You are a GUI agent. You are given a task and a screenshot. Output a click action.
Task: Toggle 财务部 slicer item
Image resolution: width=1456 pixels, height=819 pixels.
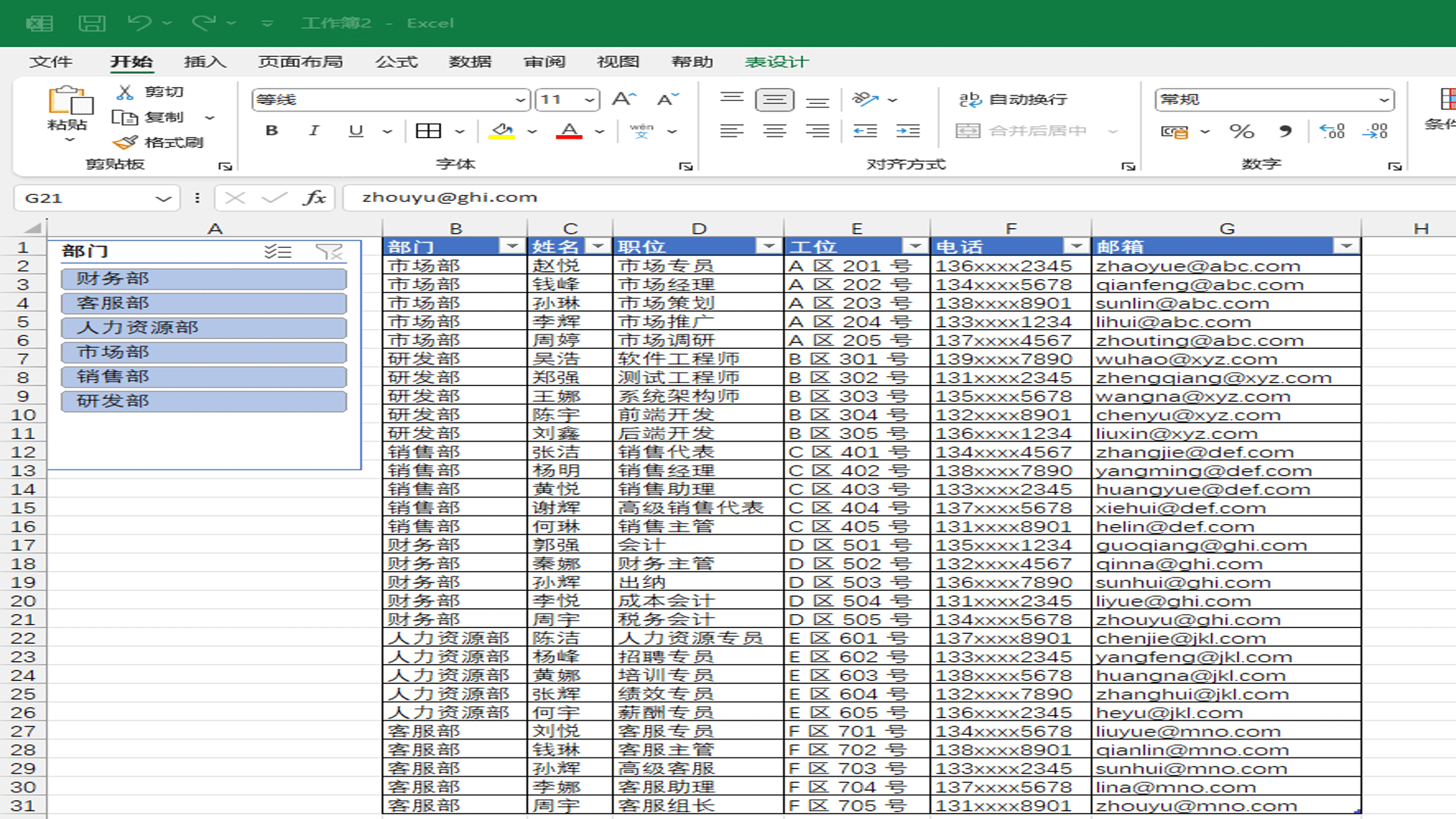click(x=204, y=279)
